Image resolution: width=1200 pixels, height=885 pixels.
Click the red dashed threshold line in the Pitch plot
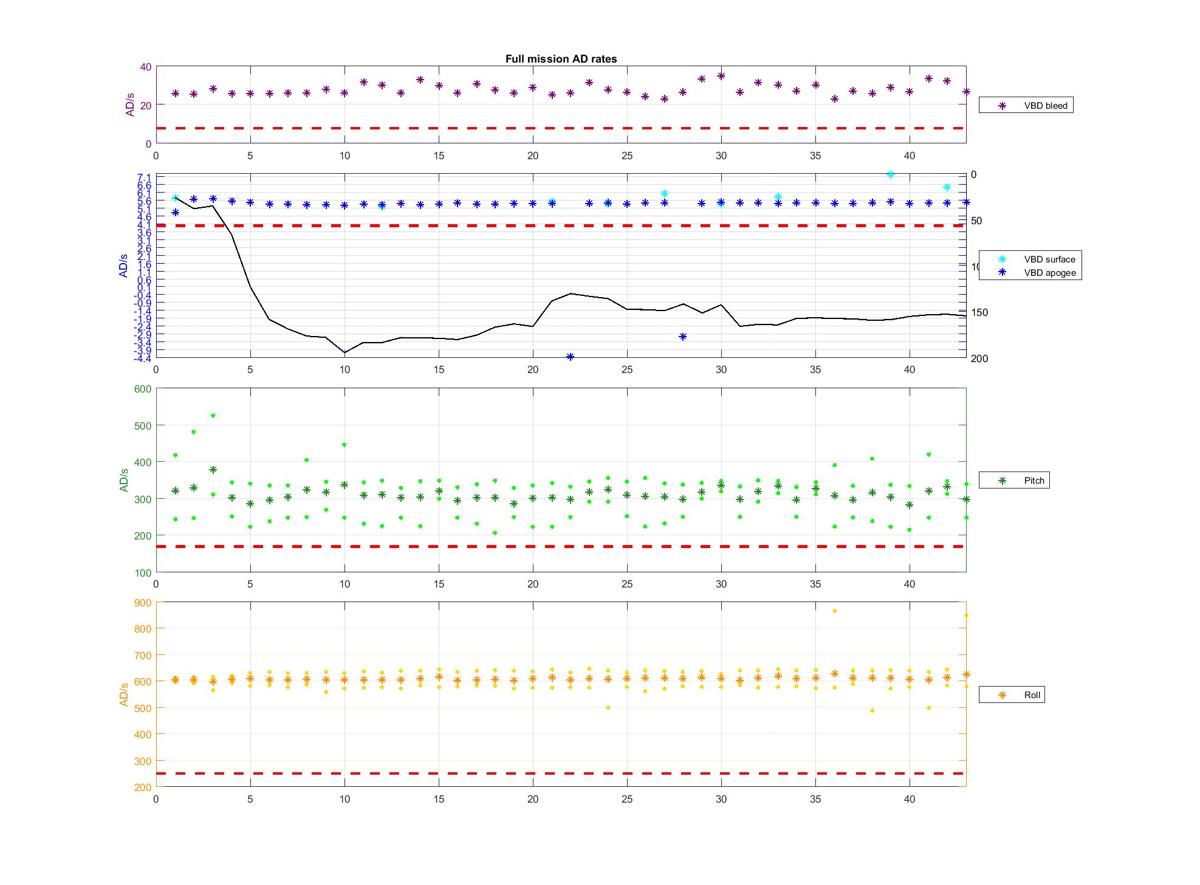click(560, 547)
